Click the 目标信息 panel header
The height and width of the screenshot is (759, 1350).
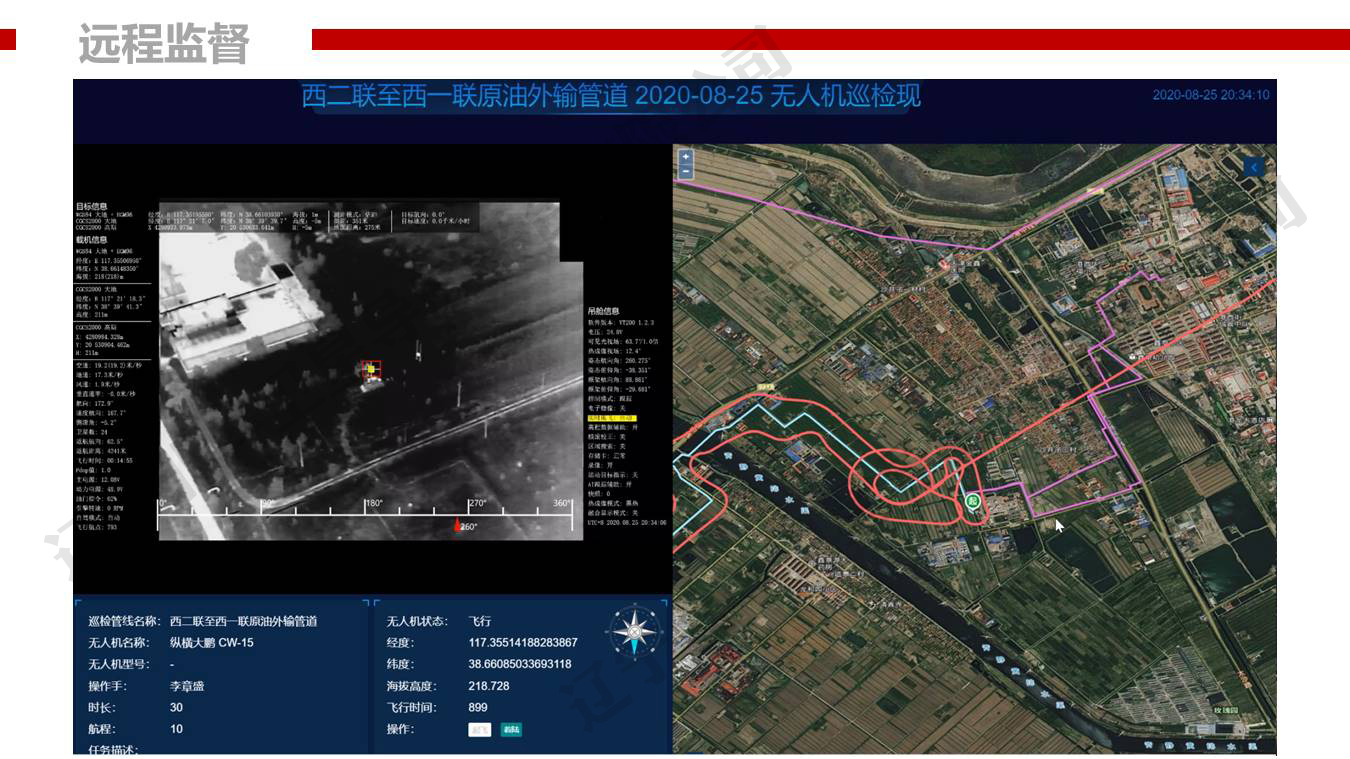point(91,207)
